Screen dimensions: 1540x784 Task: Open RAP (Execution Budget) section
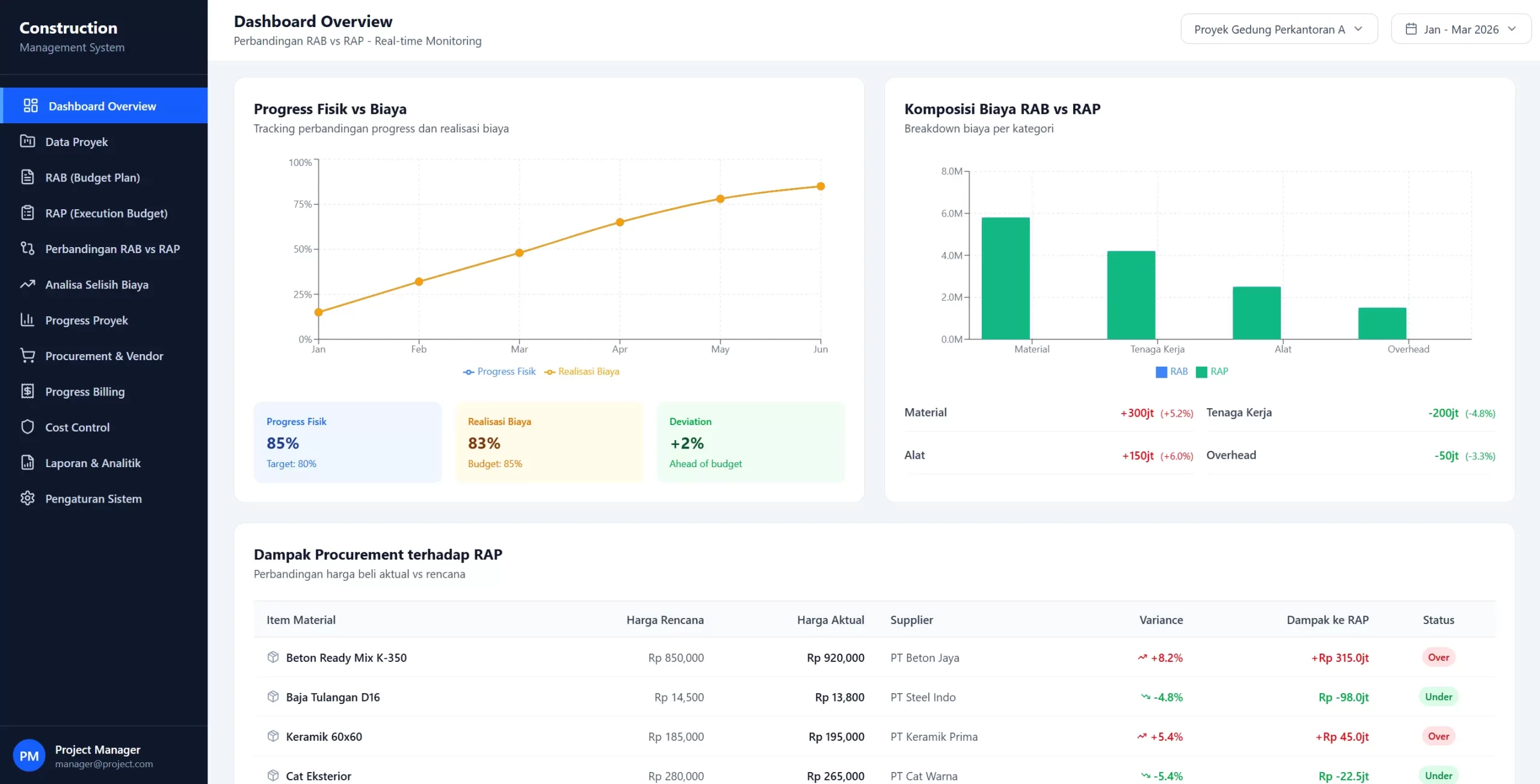point(106,213)
